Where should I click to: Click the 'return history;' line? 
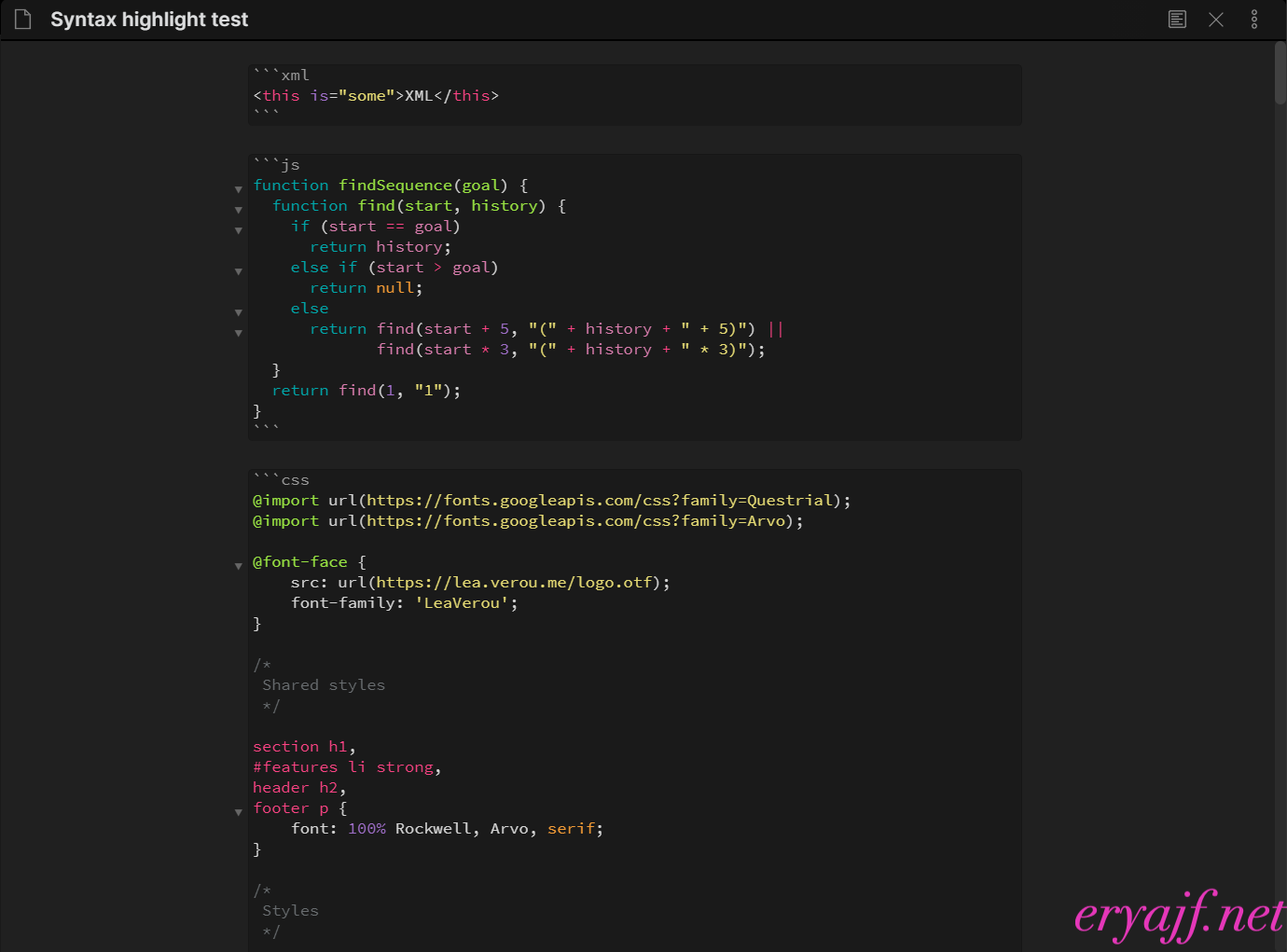click(381, 247)
